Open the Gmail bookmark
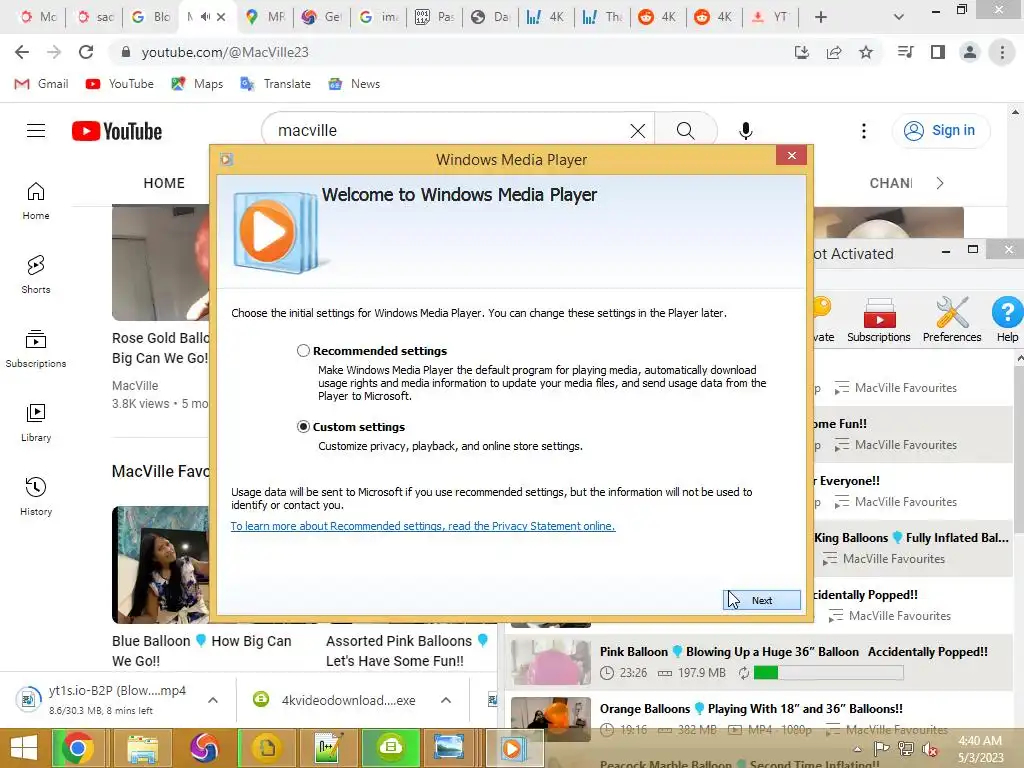The width and height of the screenshot is (1024, 768). point(41,84)
